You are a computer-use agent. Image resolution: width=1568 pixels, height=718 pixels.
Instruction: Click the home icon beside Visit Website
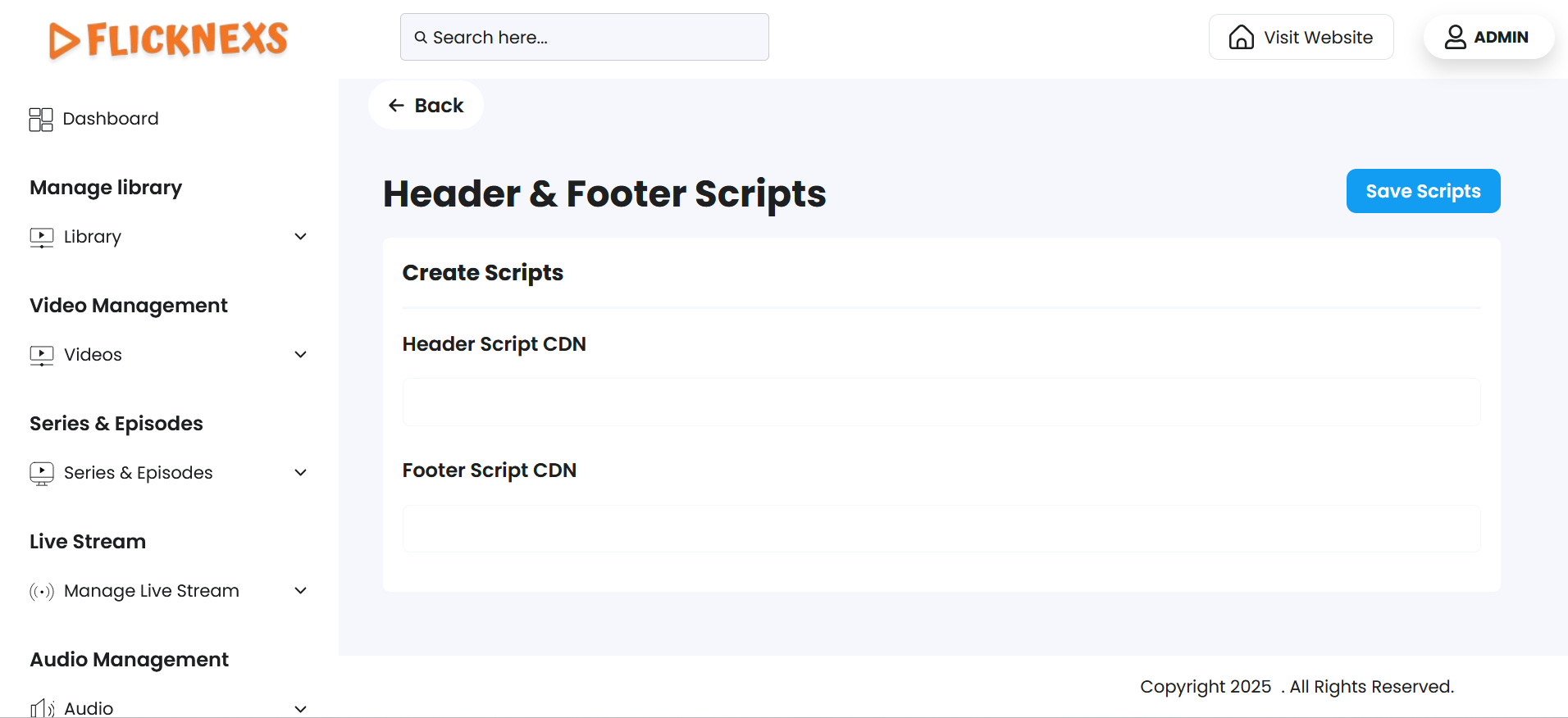point(1241,38)
